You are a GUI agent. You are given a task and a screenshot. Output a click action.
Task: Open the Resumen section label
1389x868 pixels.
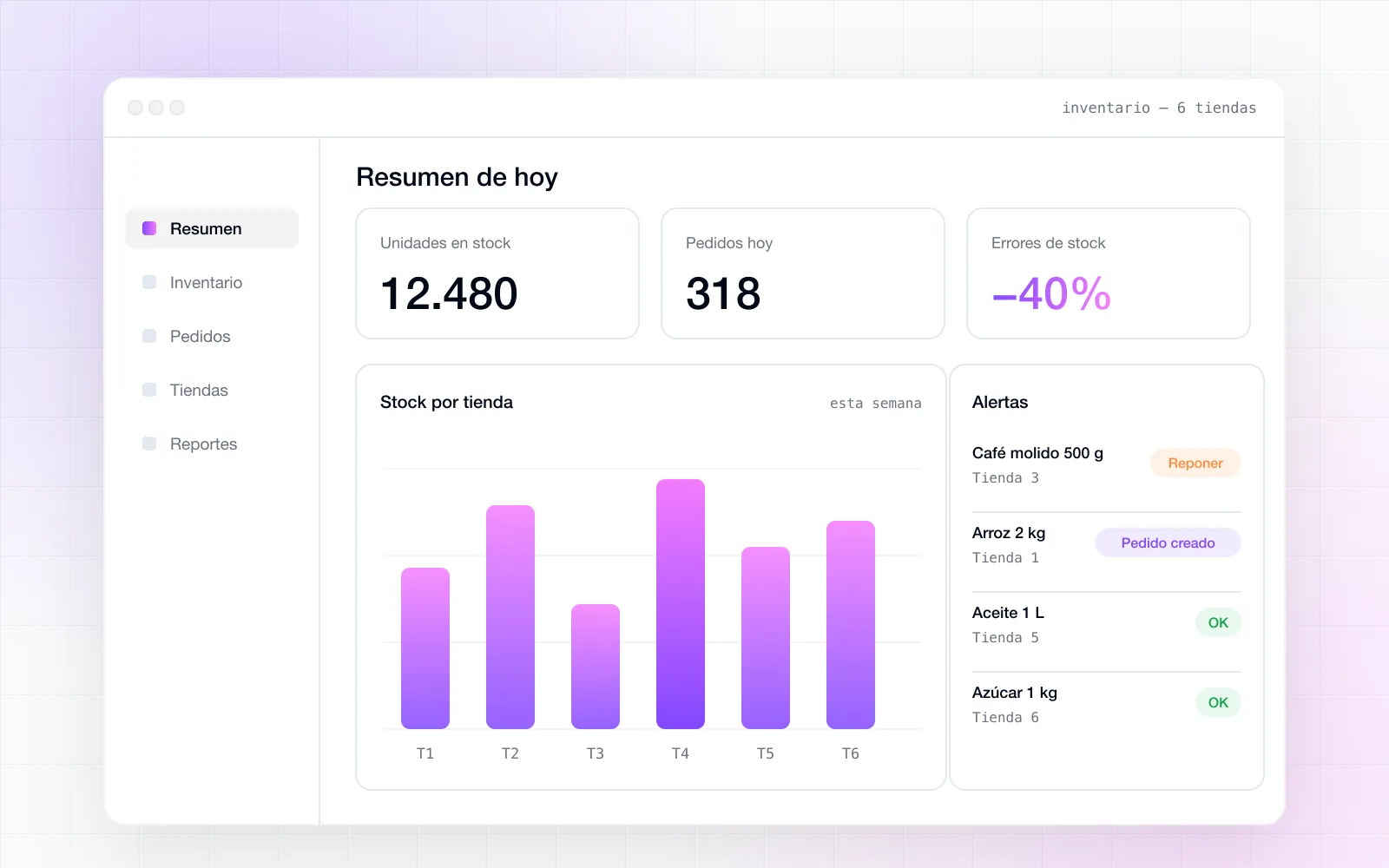[206, 228]
